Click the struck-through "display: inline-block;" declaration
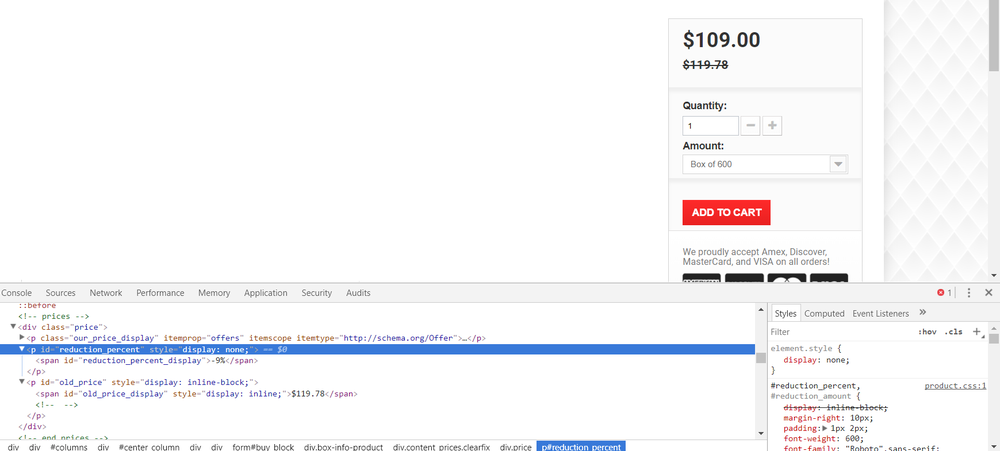Image resolution: width=1000 pixels, height=451 pixels. click(x=835, y=407)
